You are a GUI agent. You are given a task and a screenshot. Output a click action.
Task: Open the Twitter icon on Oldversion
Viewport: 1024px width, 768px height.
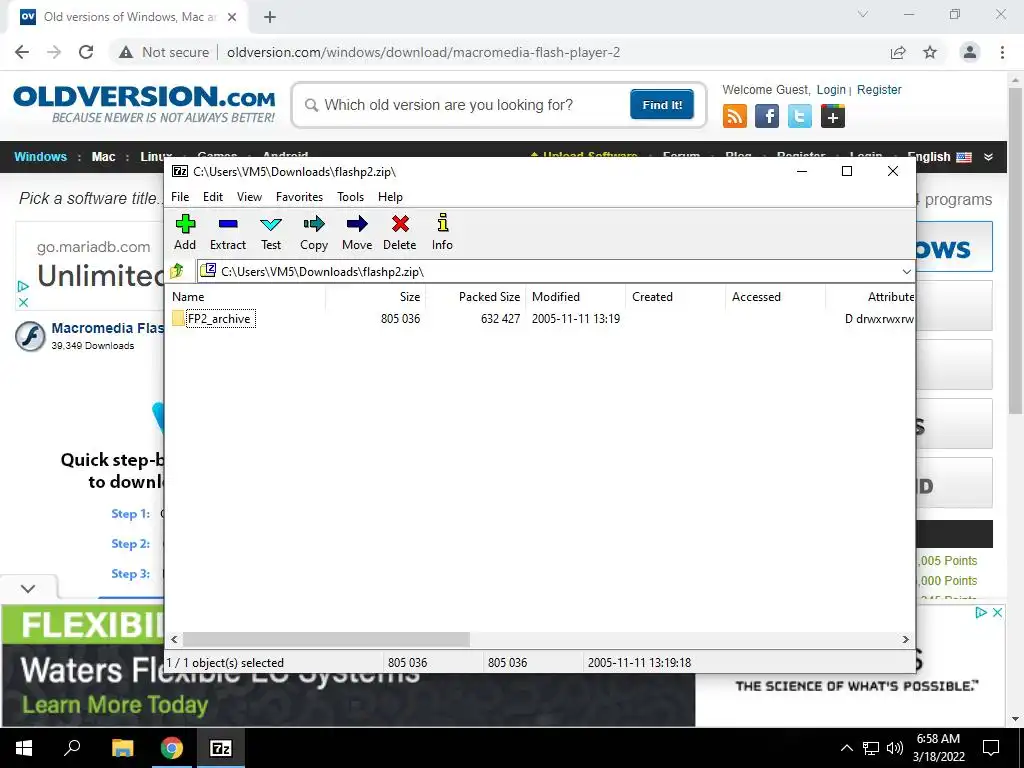799,116
